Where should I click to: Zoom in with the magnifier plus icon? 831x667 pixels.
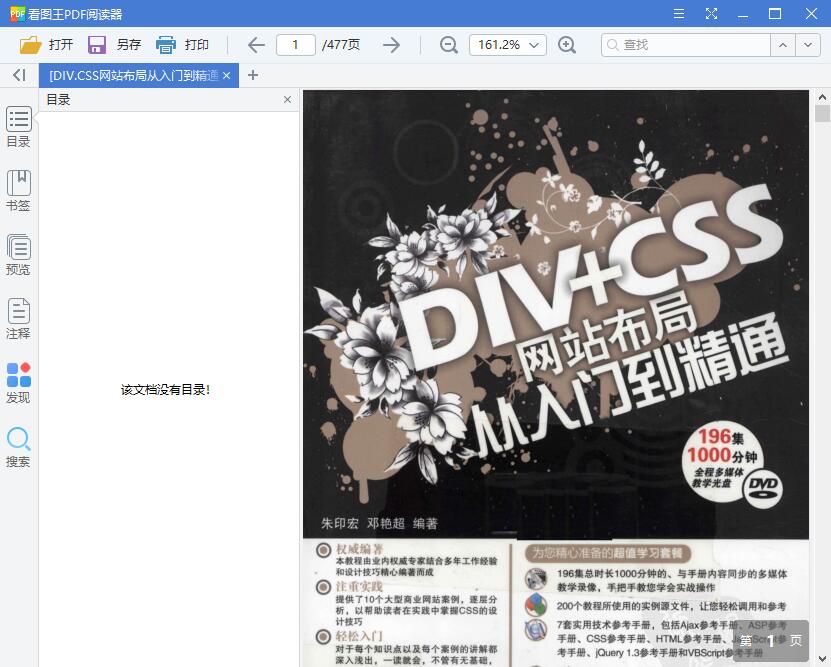(568, 44)
